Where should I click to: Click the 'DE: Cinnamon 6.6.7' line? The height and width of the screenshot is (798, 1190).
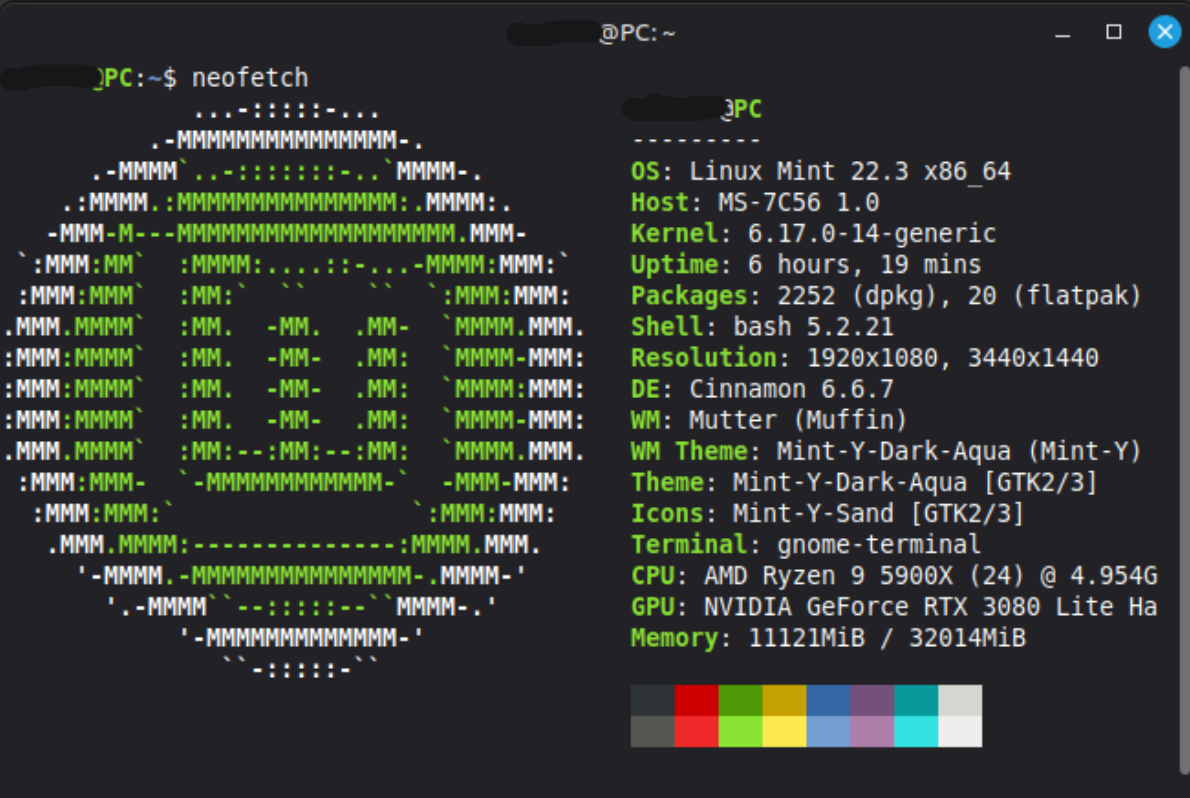click(x=762, y=390)
